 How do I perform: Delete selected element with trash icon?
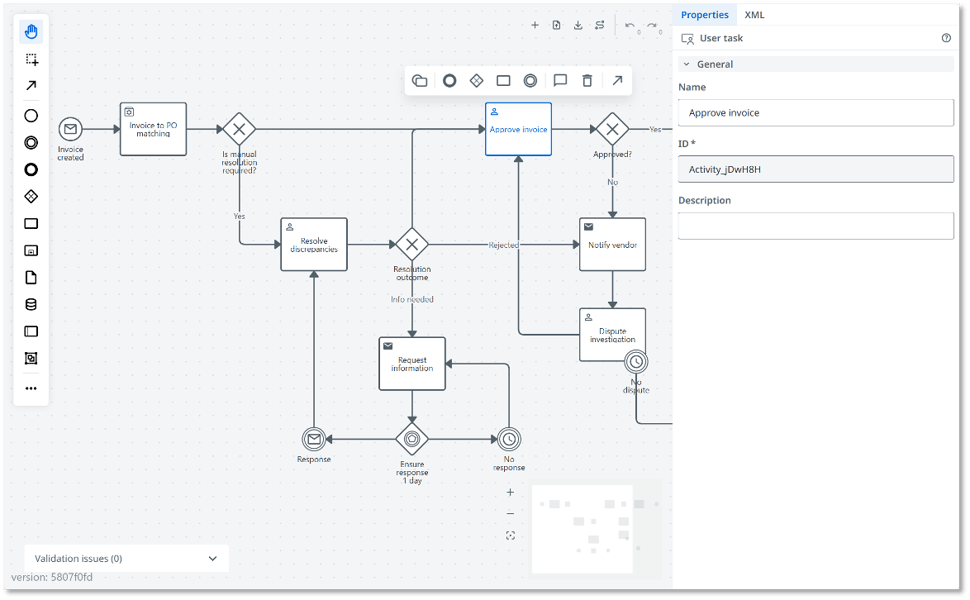pos(587,80)
